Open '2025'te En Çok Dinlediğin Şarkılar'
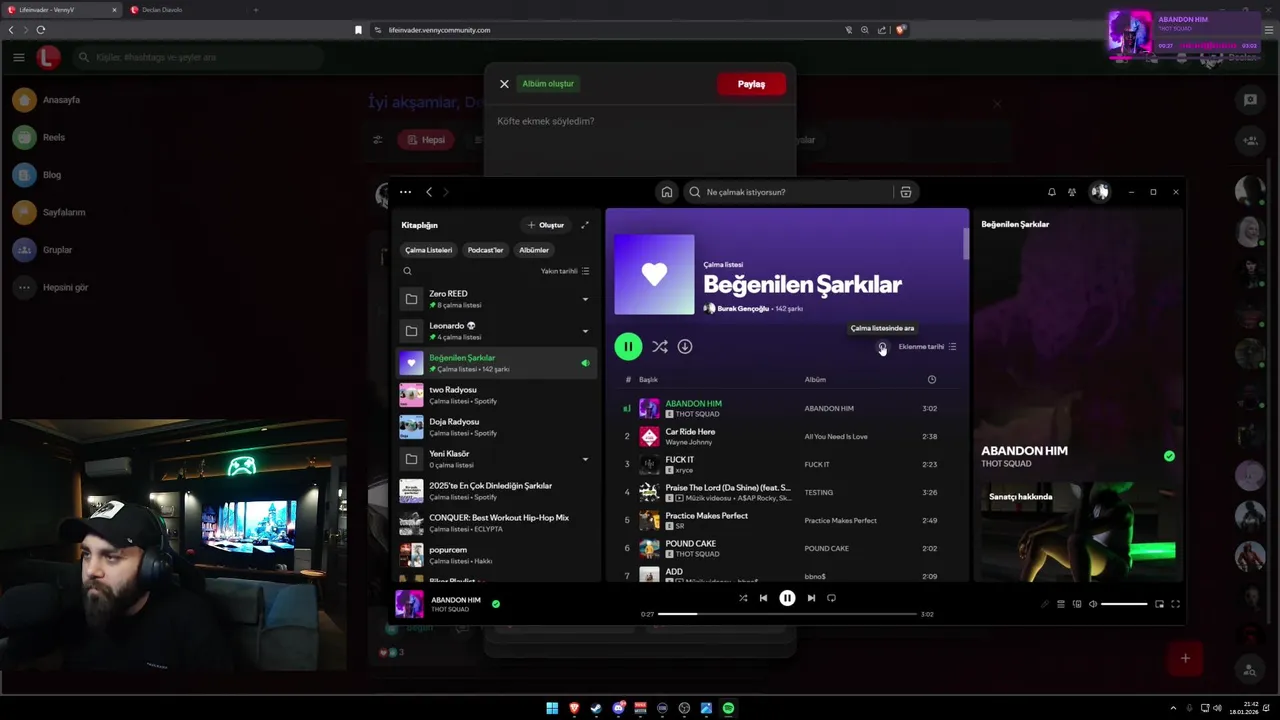The height and width of the screenshot is (720, 1280). coord(497,491)
